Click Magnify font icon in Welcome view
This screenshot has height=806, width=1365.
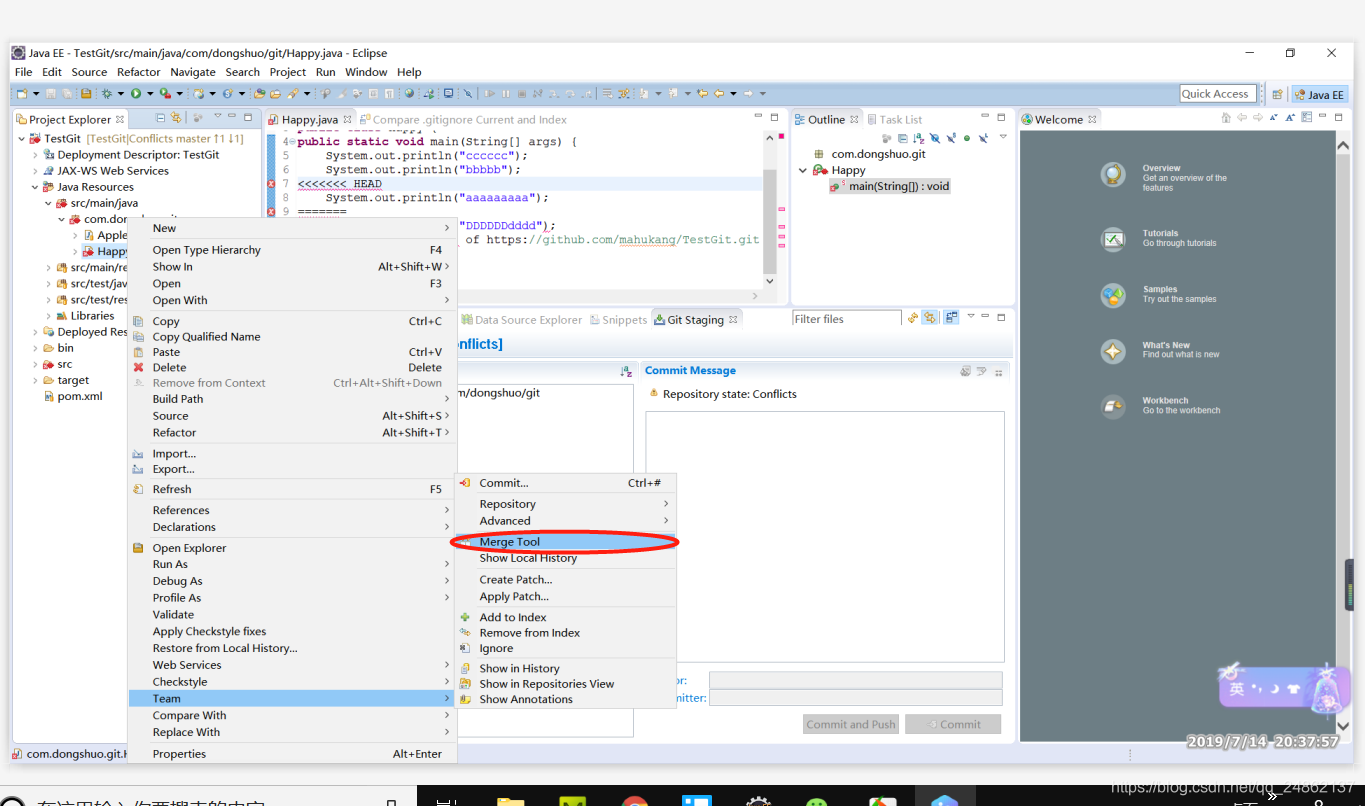1290,118
